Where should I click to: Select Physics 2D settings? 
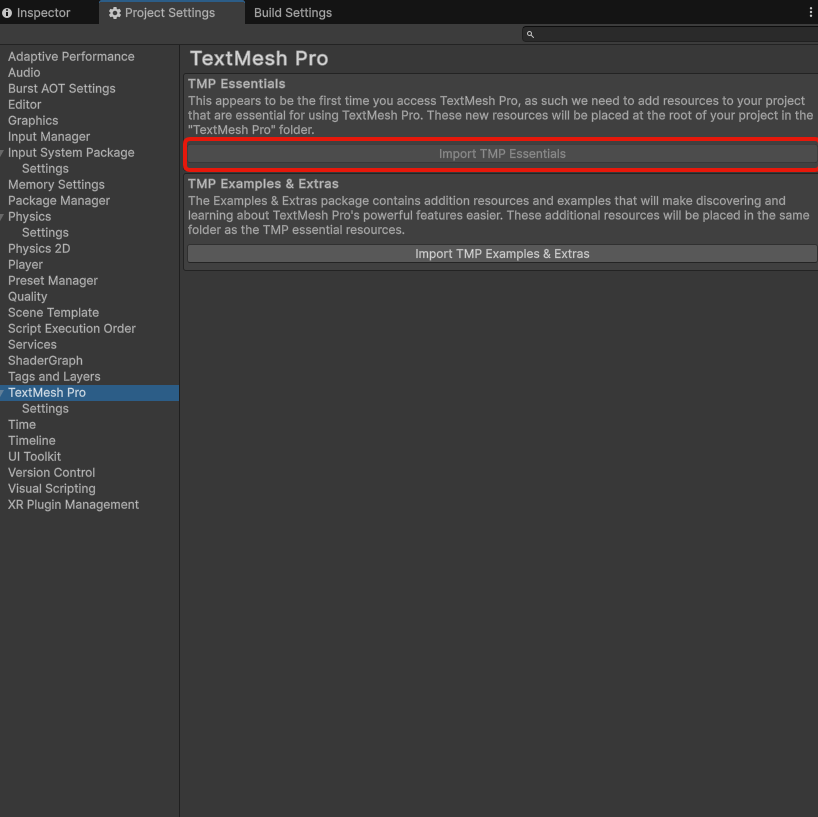pyautogui.click(x=39, y=249)
